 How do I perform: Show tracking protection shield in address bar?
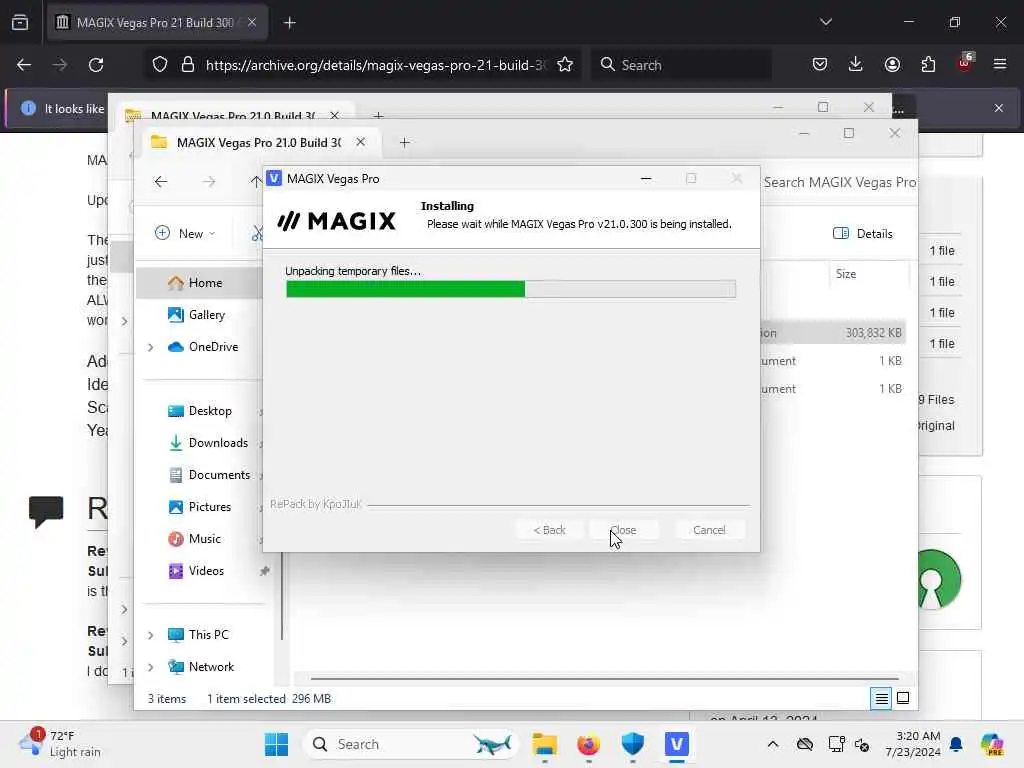coord(160,65)
